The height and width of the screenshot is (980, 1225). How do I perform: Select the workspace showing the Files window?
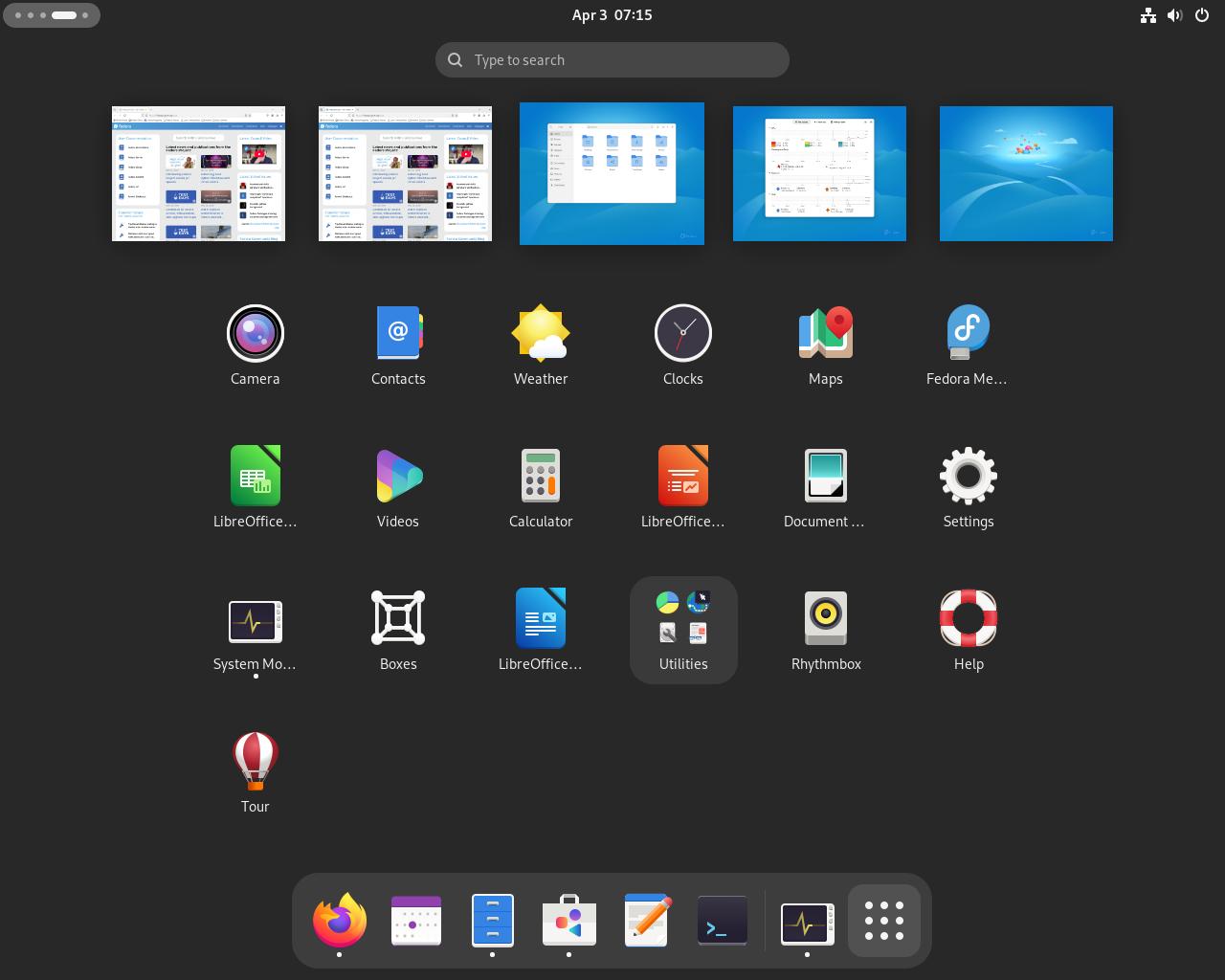(x=612, y=173)
